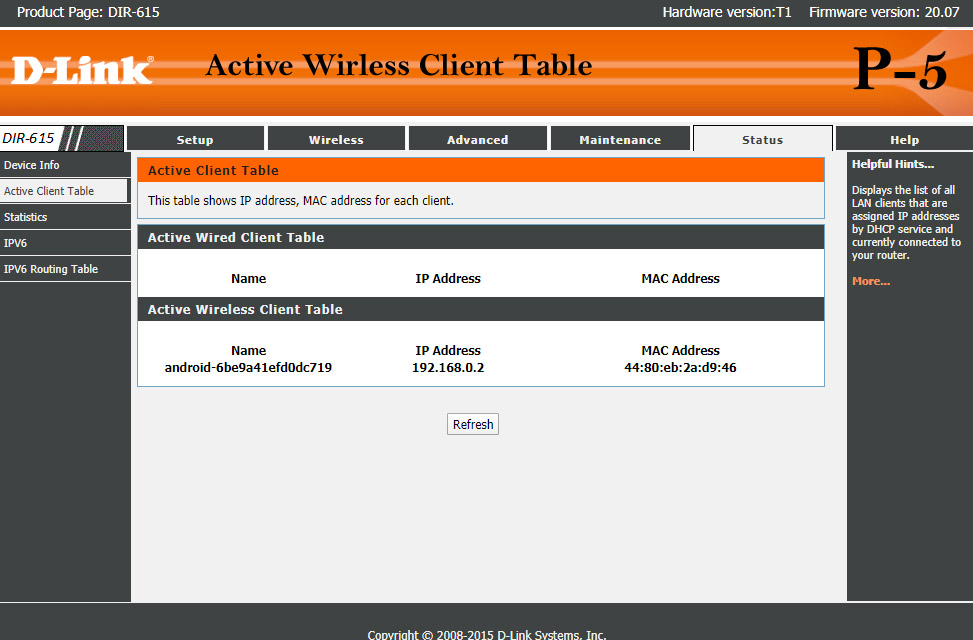
Task: Click the D-Link logo in the banner
Action: click(82, 70)
